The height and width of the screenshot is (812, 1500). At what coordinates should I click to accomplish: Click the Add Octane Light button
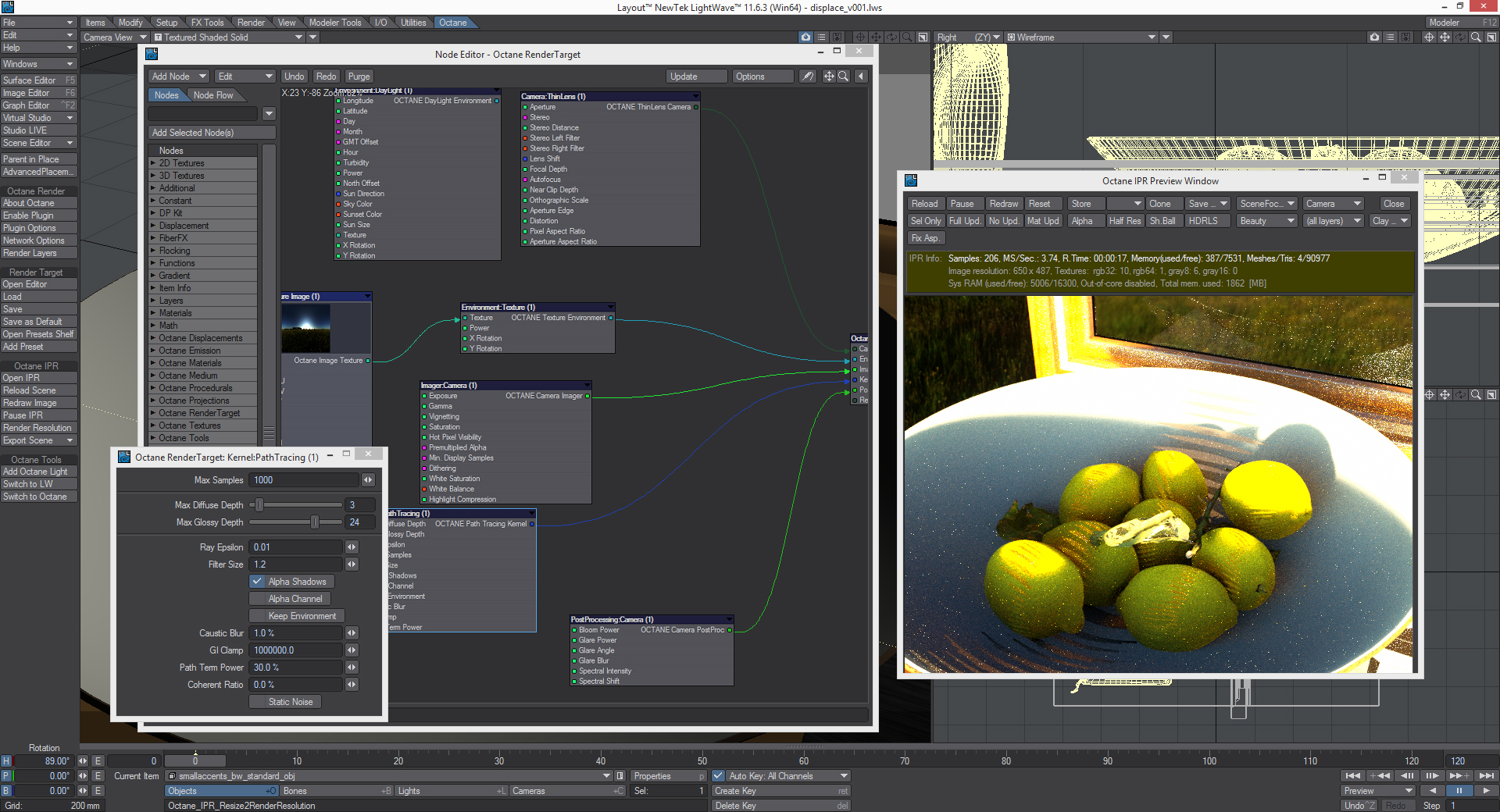38,472
